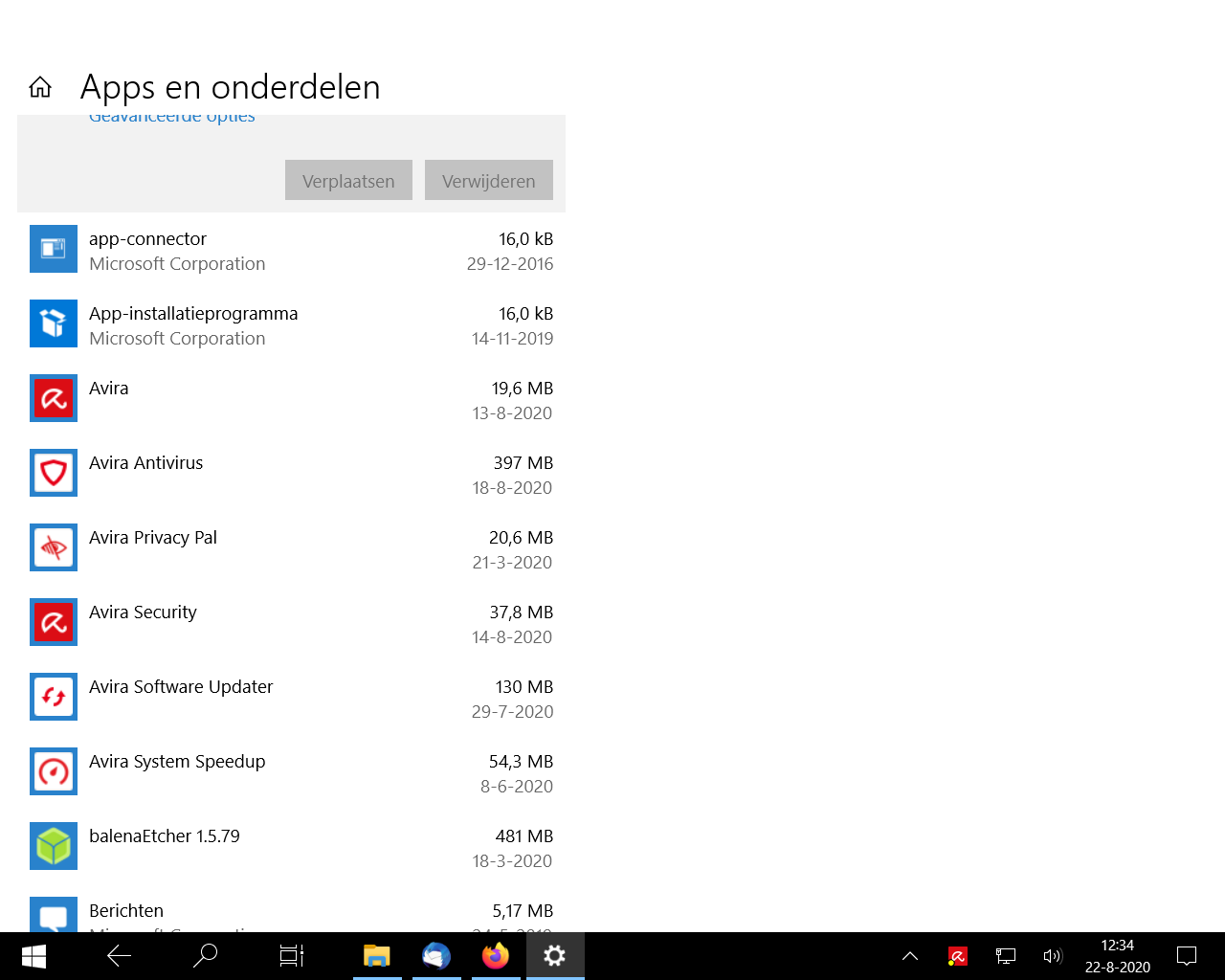
Task: Click the install date 21-3-2020
Action: coord(513,563)
